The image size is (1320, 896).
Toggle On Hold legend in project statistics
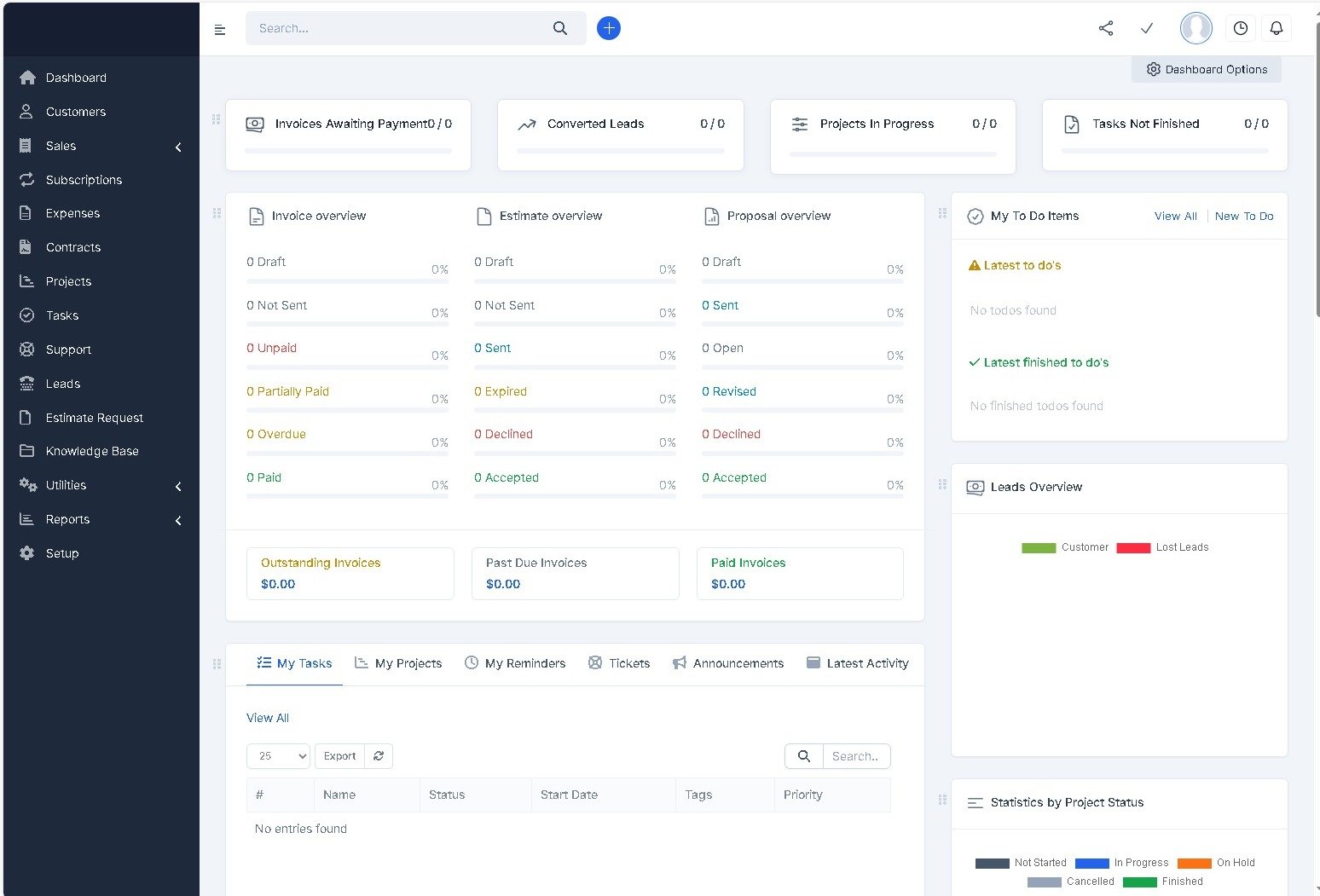1216,863
